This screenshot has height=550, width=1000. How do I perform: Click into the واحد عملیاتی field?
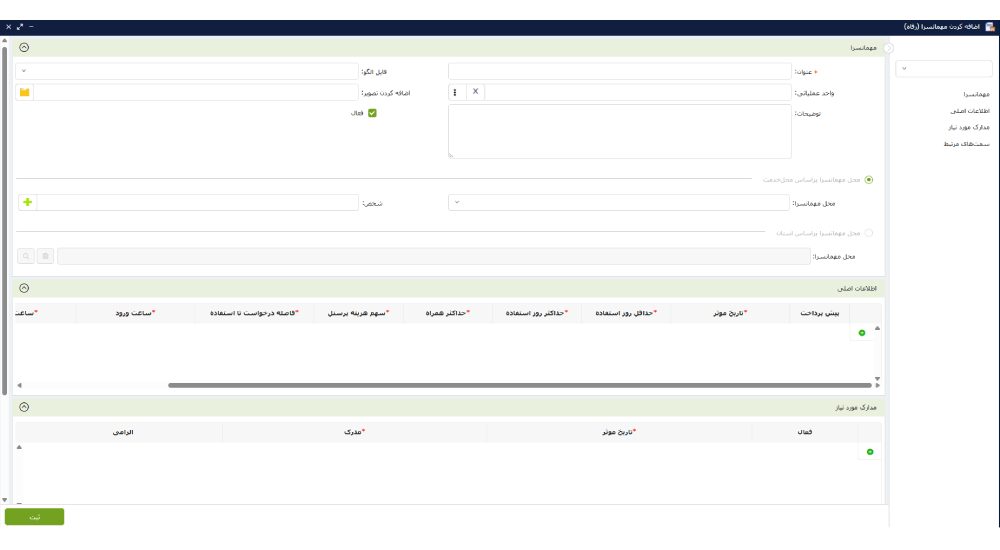(x=638, y=92)
